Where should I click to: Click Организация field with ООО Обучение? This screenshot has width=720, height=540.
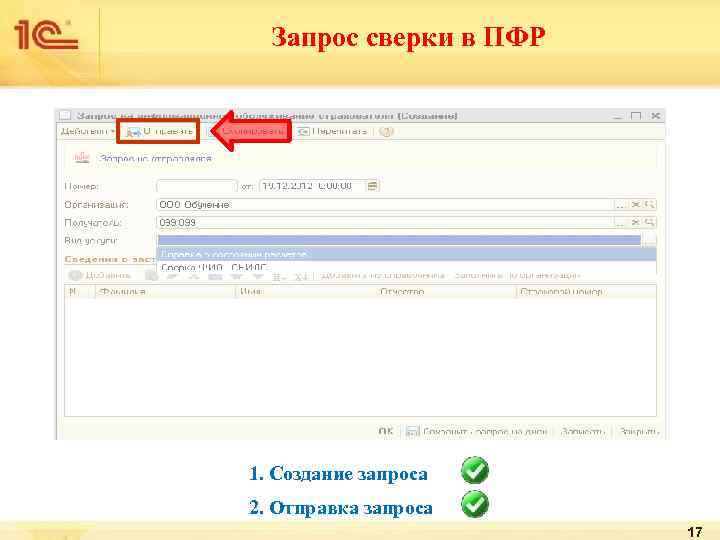[x=385, y=205]
